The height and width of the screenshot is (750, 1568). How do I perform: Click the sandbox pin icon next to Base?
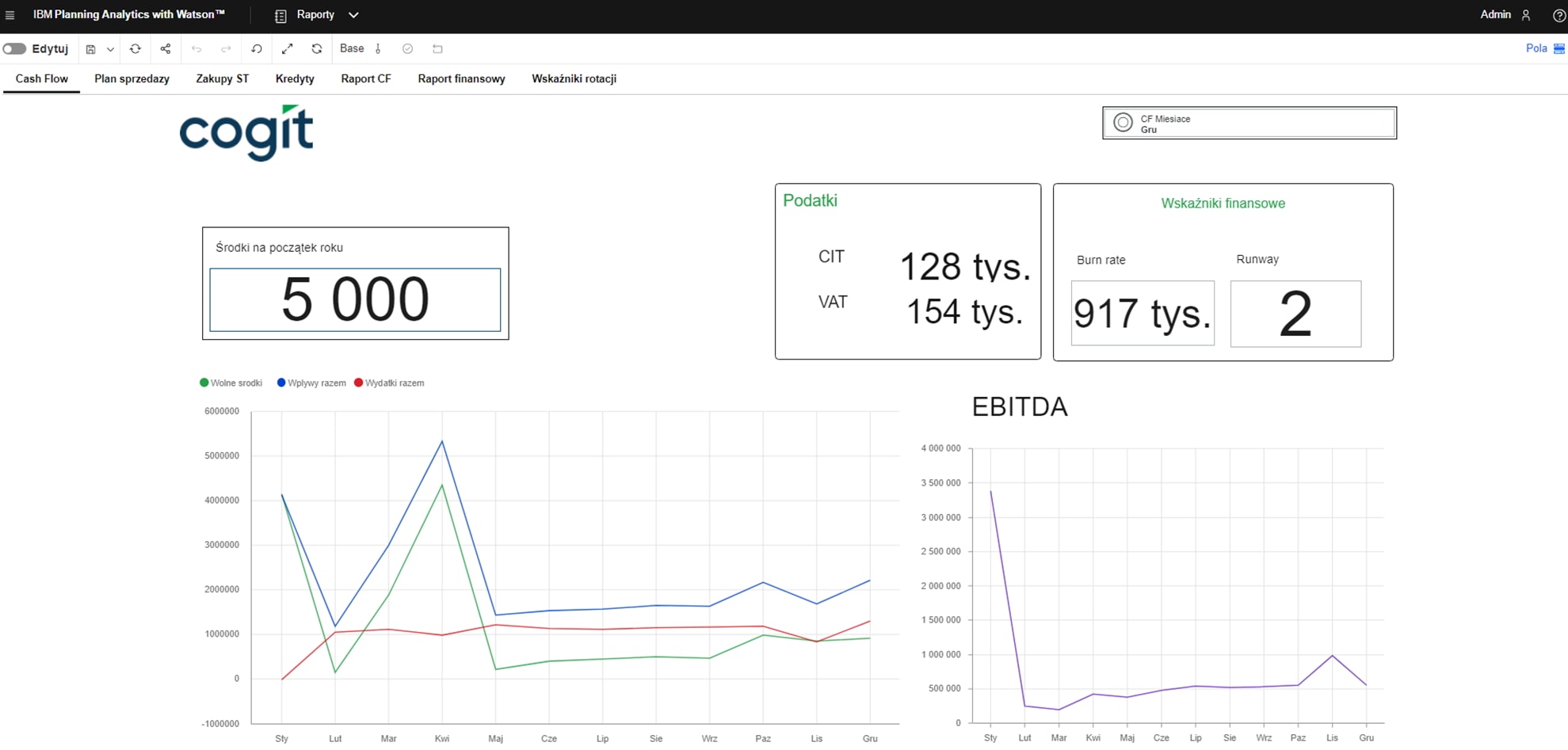[378, 49]
